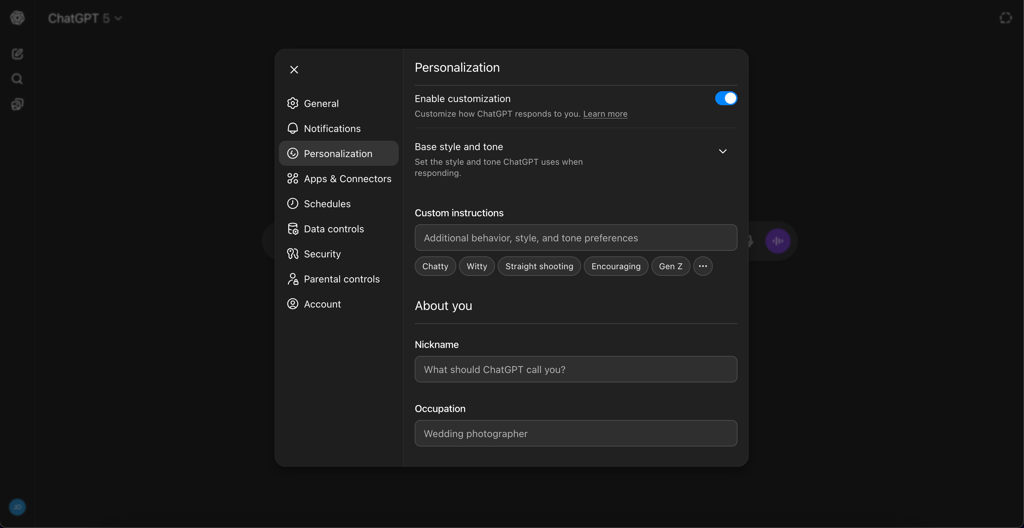Go to the Account tab
The image size is (1024, 528).
pyautogui.click(x=338, y=304)
